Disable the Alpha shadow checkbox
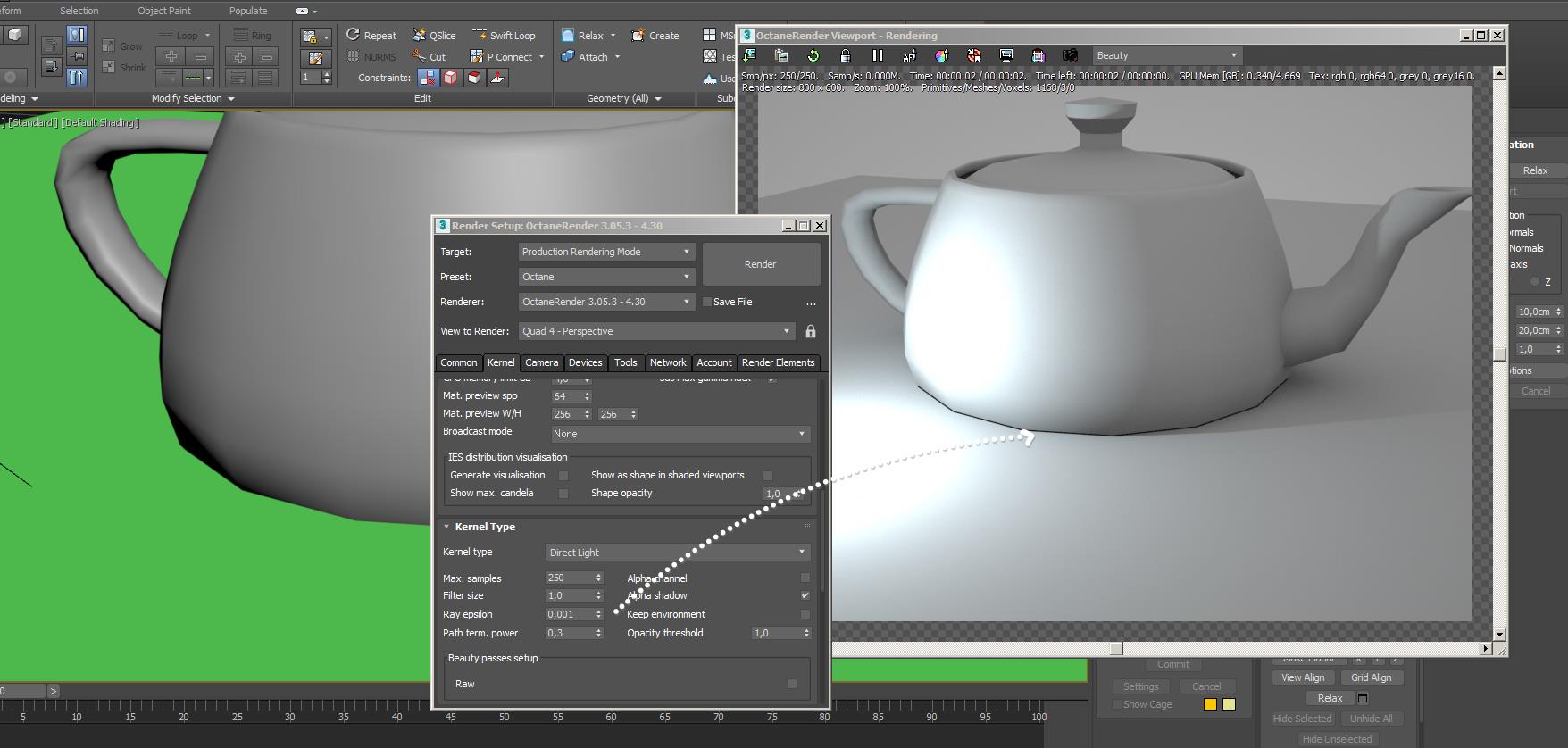Image resolution: width=1568 pixels, height=748 pixels. 805,595
